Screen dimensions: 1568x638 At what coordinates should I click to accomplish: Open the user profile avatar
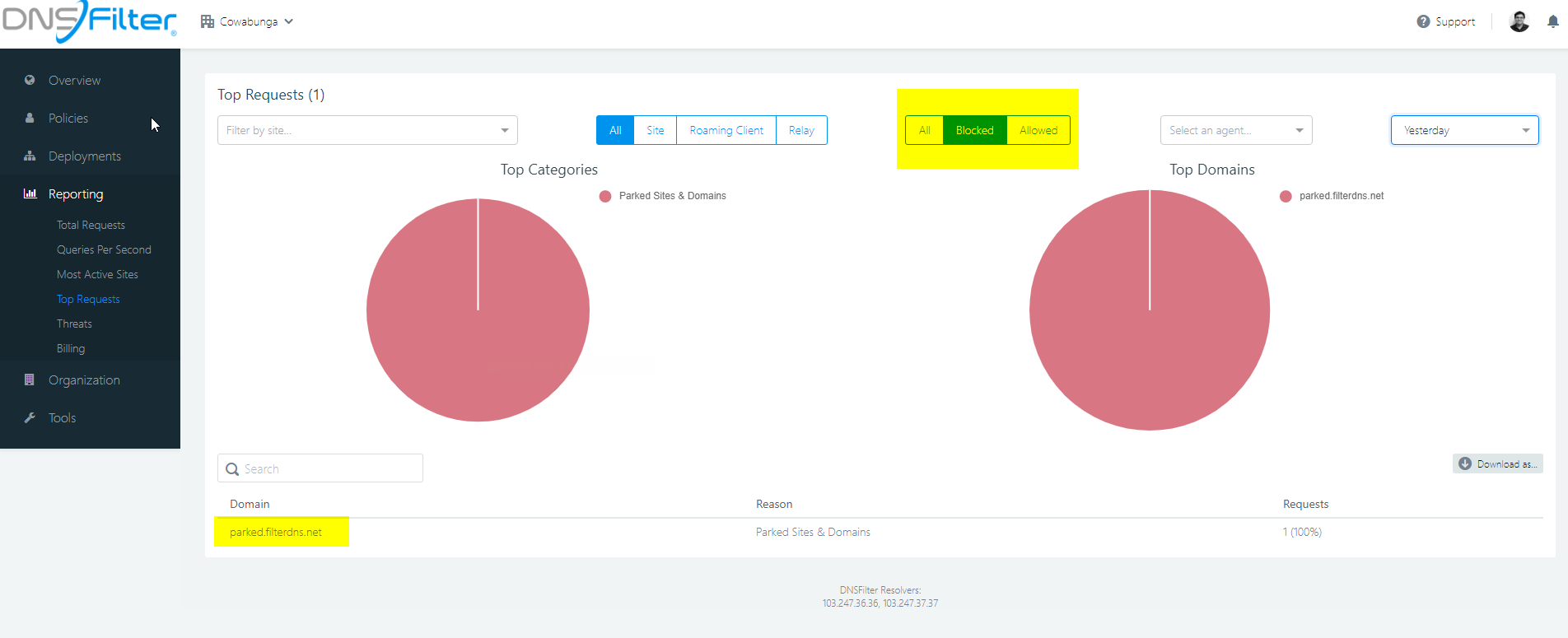[1519, 21]
